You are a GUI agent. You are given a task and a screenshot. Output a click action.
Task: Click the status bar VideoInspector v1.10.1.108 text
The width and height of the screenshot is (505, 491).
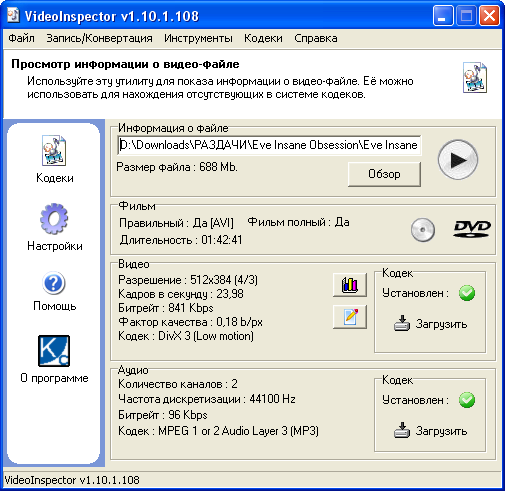(x=72, y=480)
